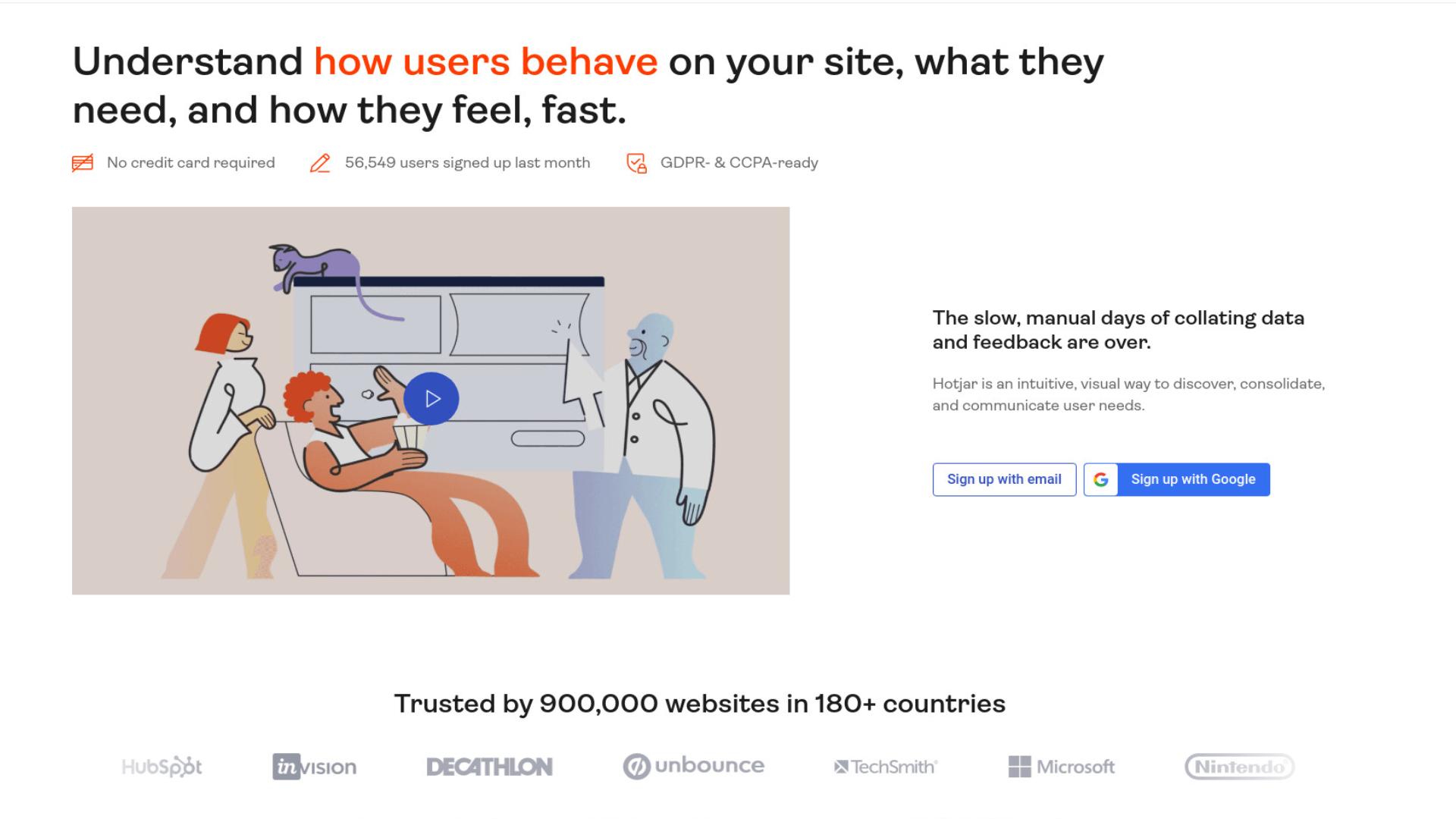
Task: Click the pencil sign-up icon
Action: [x=320, y=163]
